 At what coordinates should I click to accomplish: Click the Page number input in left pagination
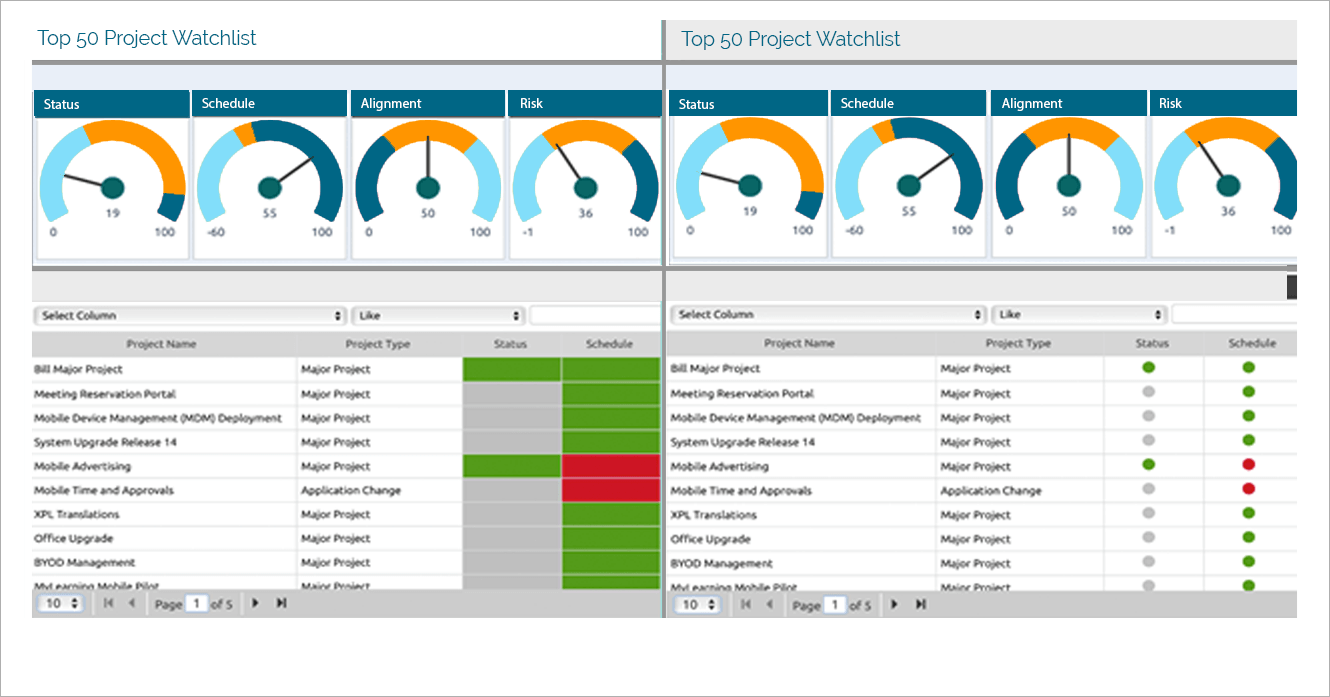(x=196, y=603)
